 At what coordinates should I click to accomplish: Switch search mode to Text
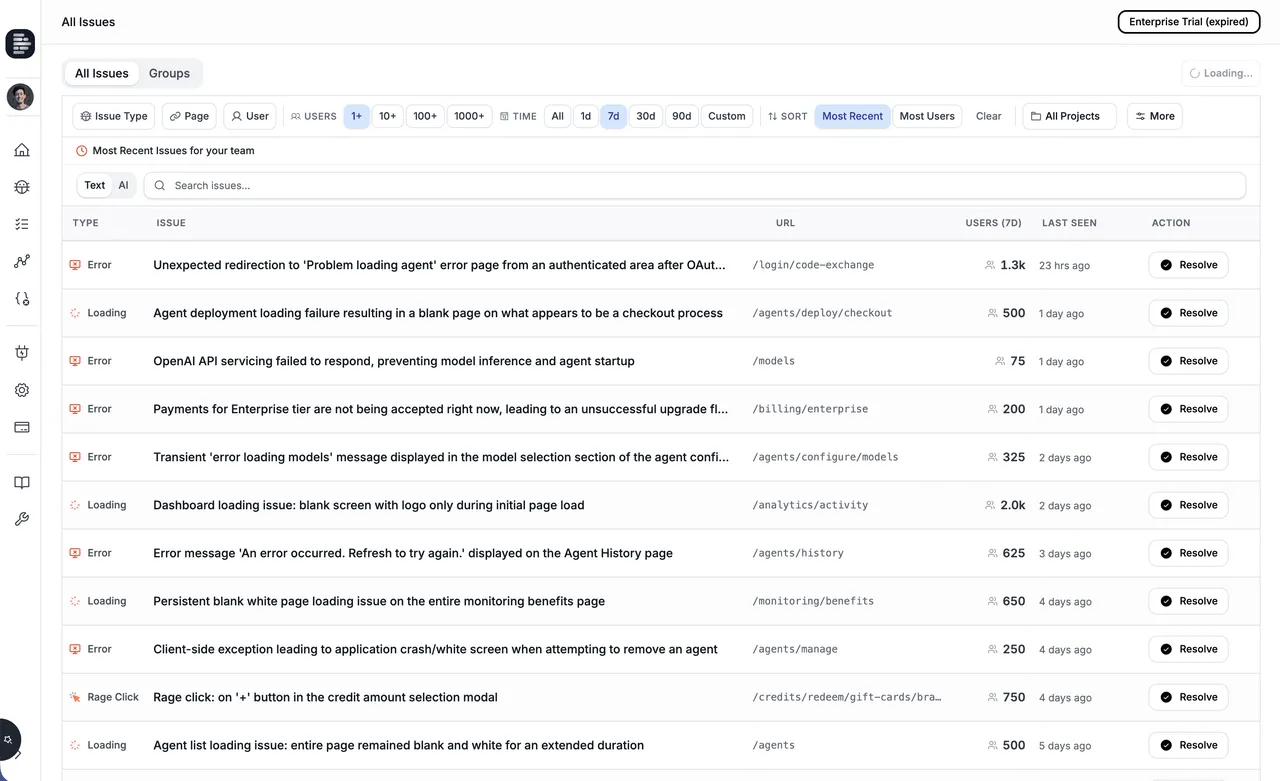95,185
